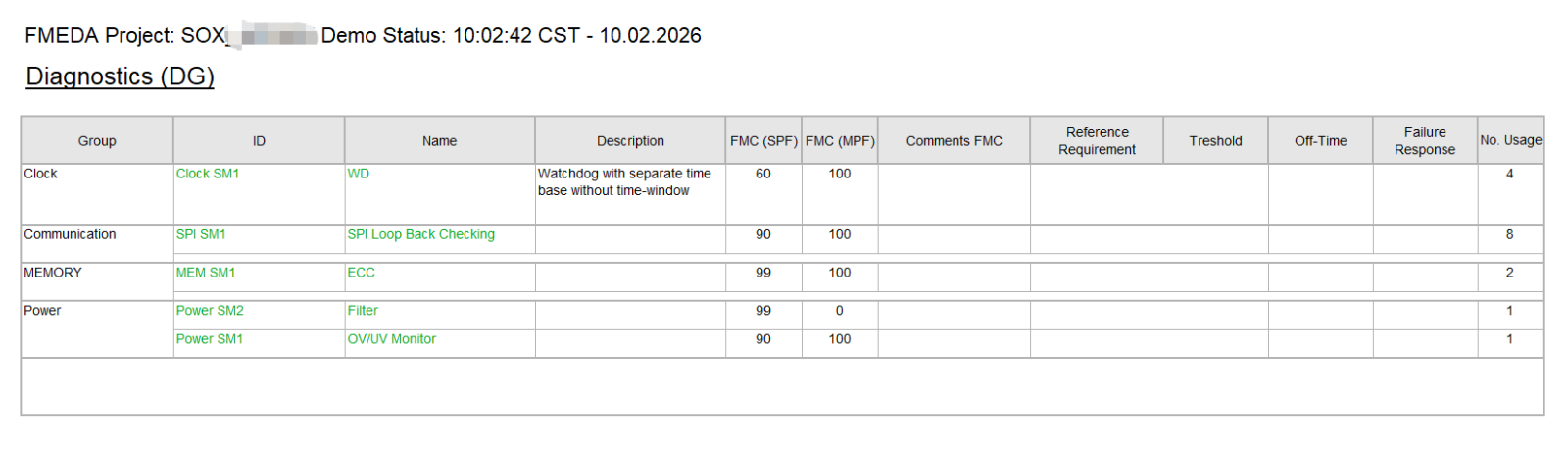Click the Reference Requirement column header
The image size is (1568, 454).
[1097, 141]
